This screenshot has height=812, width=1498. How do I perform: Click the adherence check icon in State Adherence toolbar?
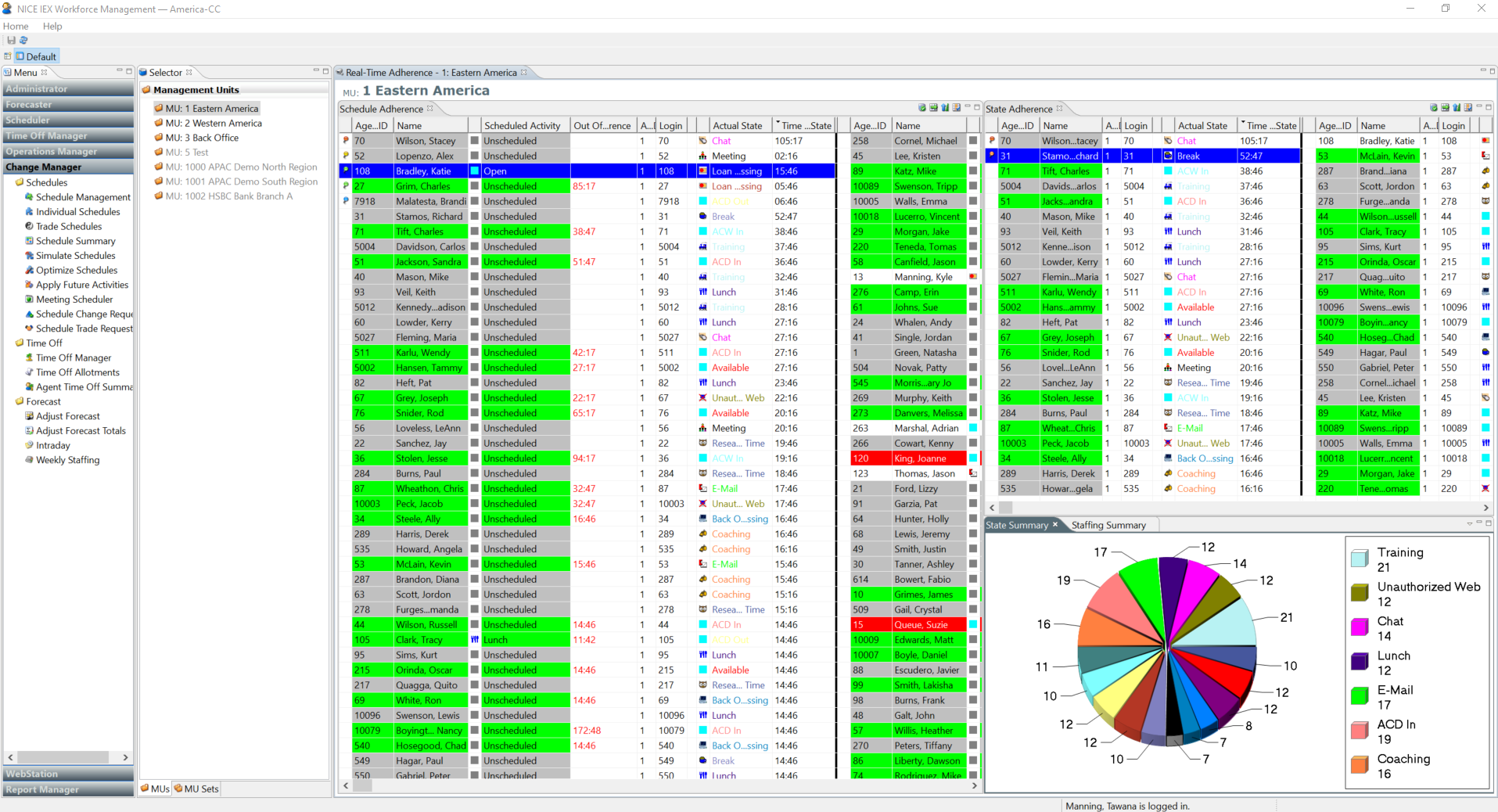tap(1434, 109)
